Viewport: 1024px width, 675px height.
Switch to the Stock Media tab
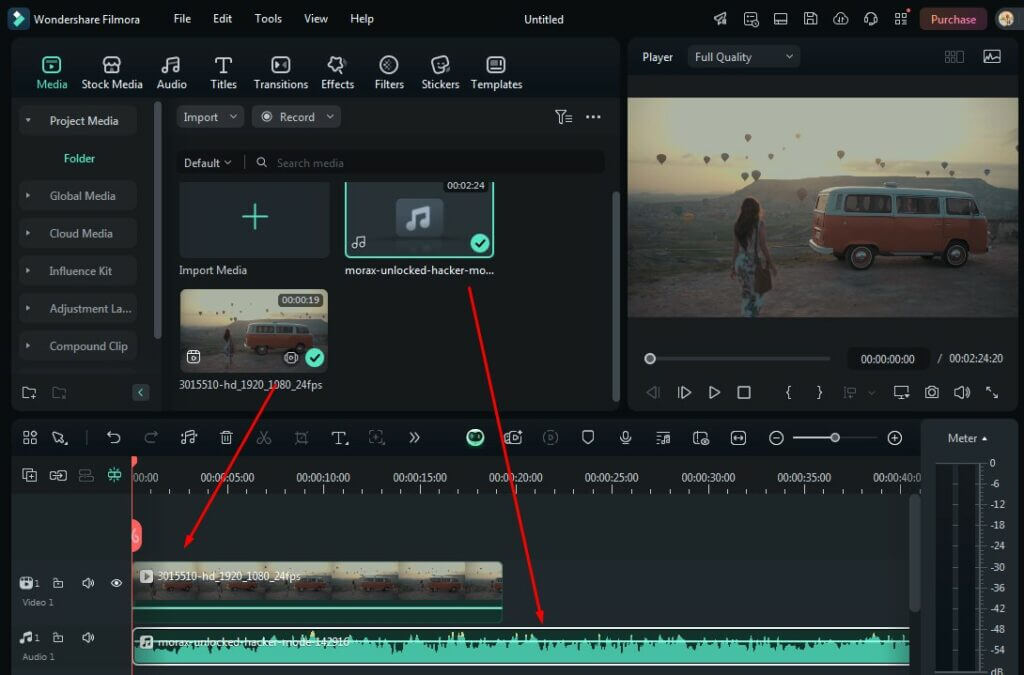[111, 70]
